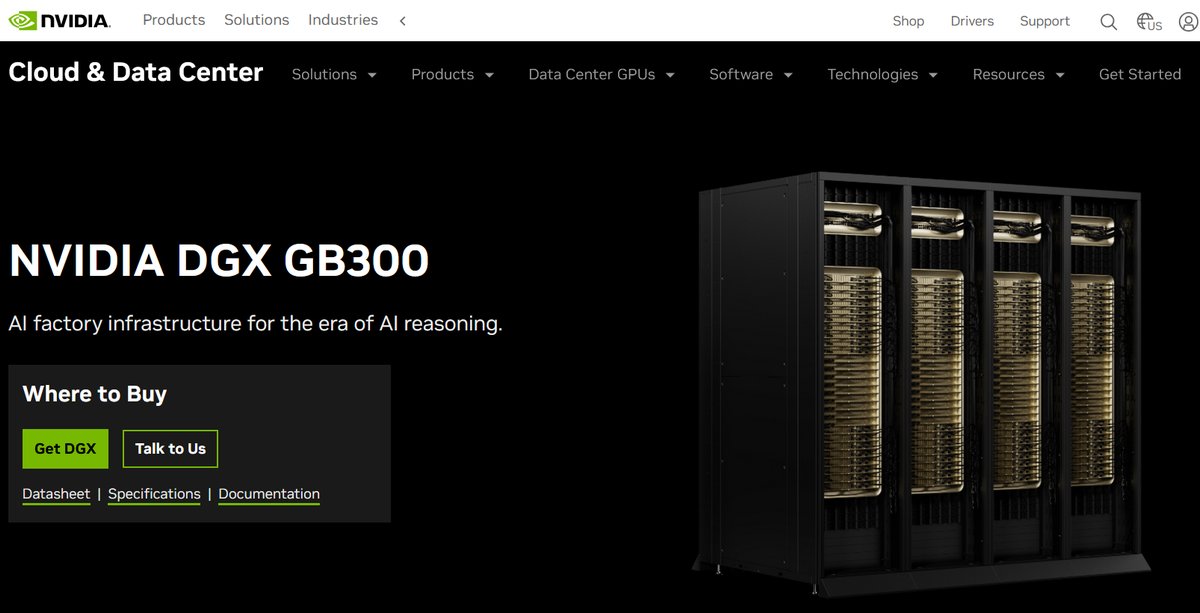
Task: Click the Talk to Us button
Action: (x=170, y=449)
